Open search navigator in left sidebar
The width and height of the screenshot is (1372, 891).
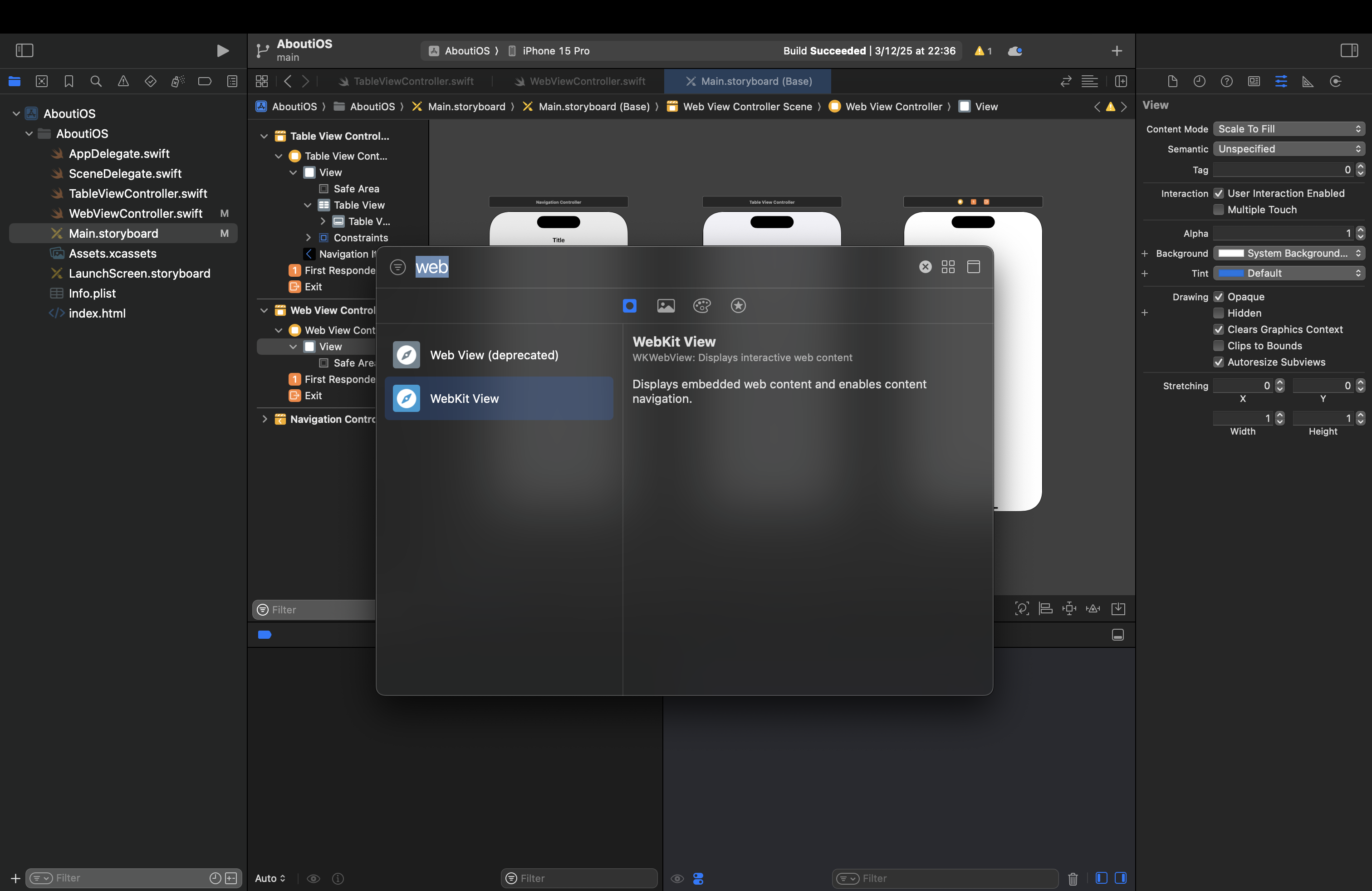coord(96,81)
